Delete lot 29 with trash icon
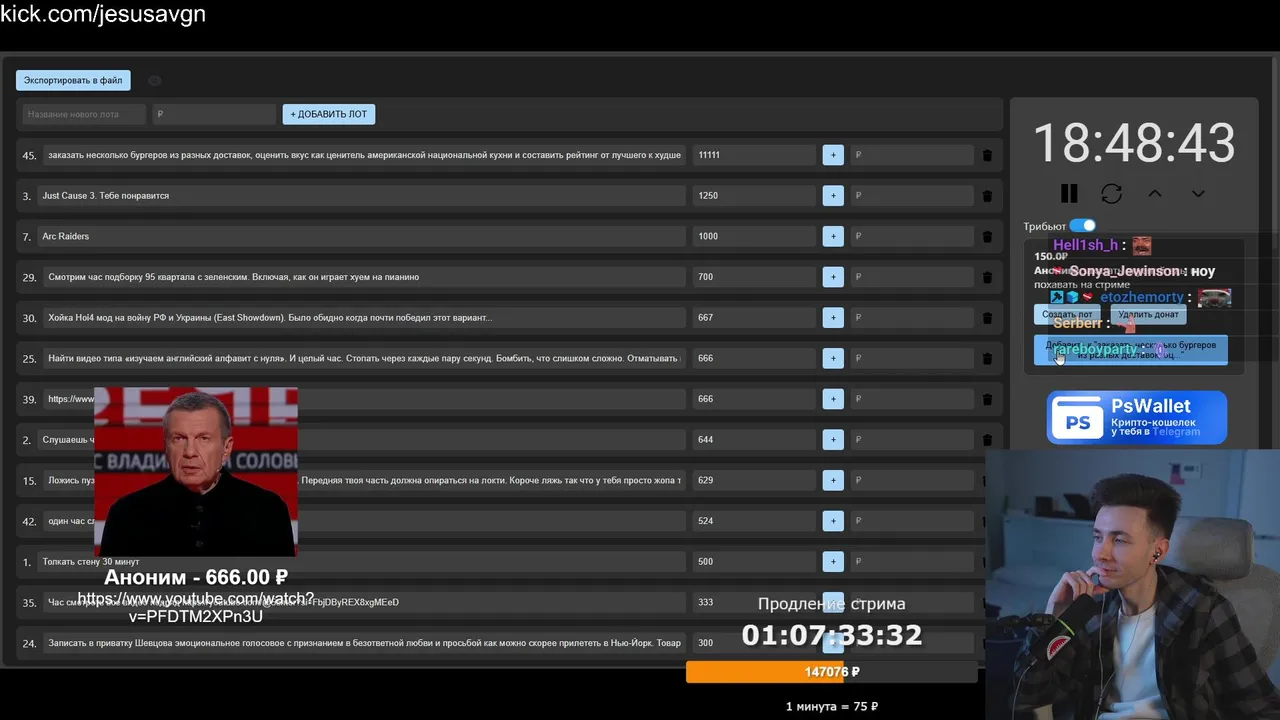 987,277
